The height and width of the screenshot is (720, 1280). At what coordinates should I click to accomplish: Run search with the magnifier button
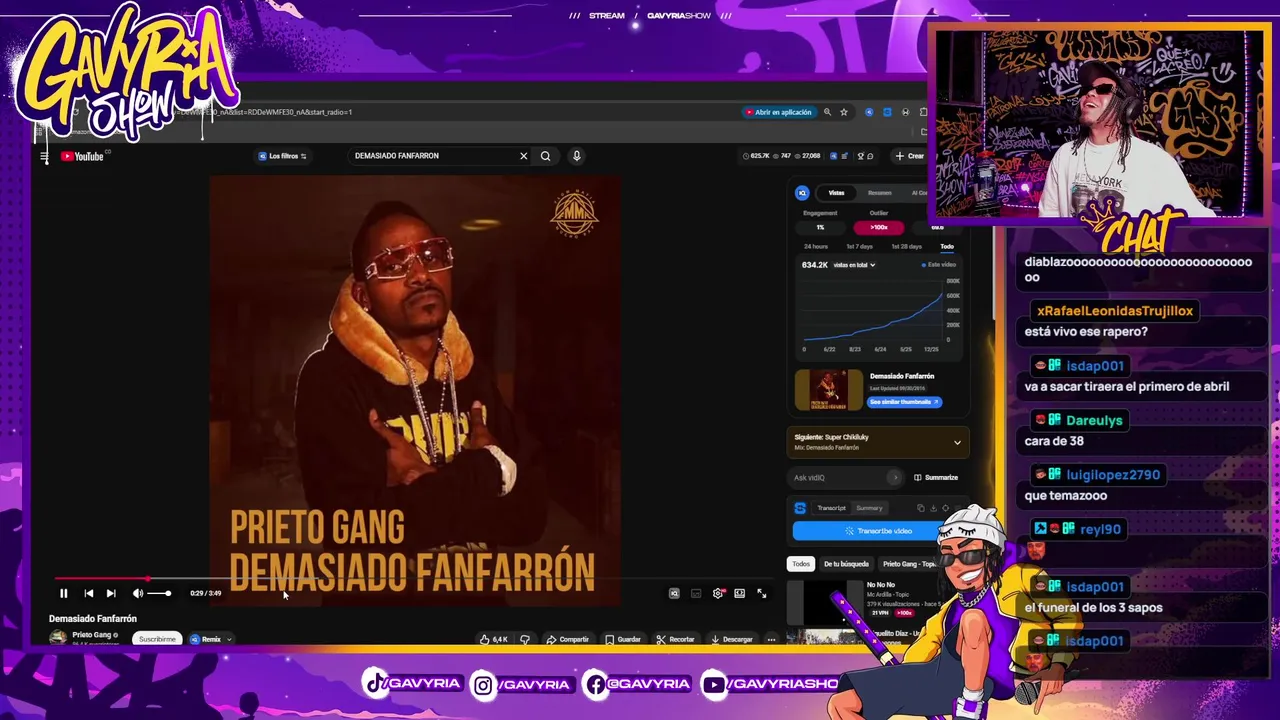pyautogui.click(x=545, y=156)
